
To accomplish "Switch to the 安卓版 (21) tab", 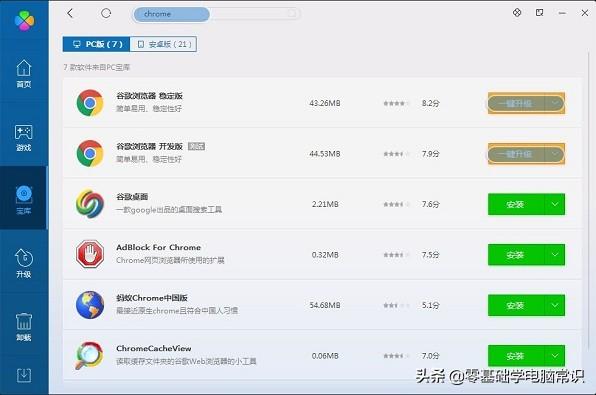I will click(x=163, y=44).
